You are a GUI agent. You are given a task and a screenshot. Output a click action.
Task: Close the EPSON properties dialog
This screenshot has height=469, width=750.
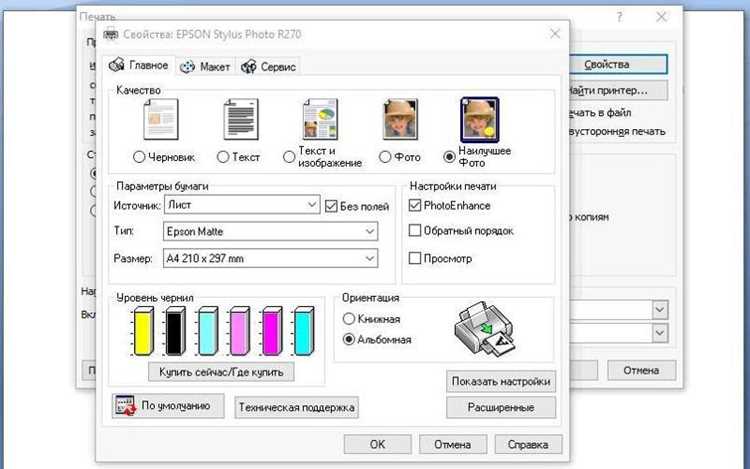click(x=555, y=33)
